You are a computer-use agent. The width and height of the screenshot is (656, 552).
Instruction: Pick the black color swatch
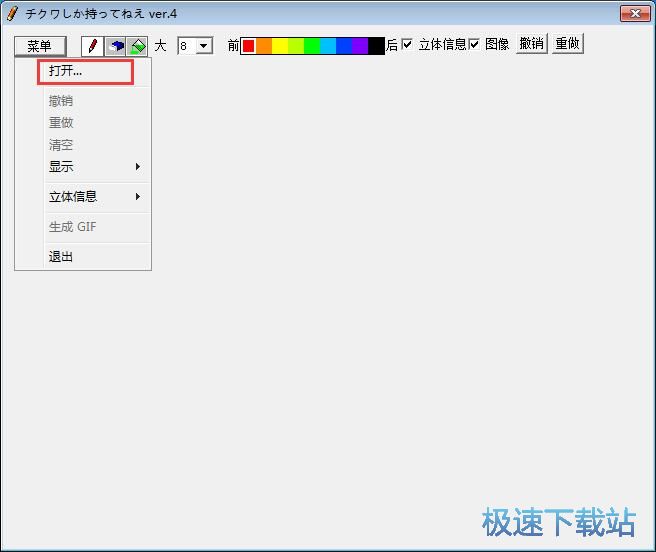point(376,46)
